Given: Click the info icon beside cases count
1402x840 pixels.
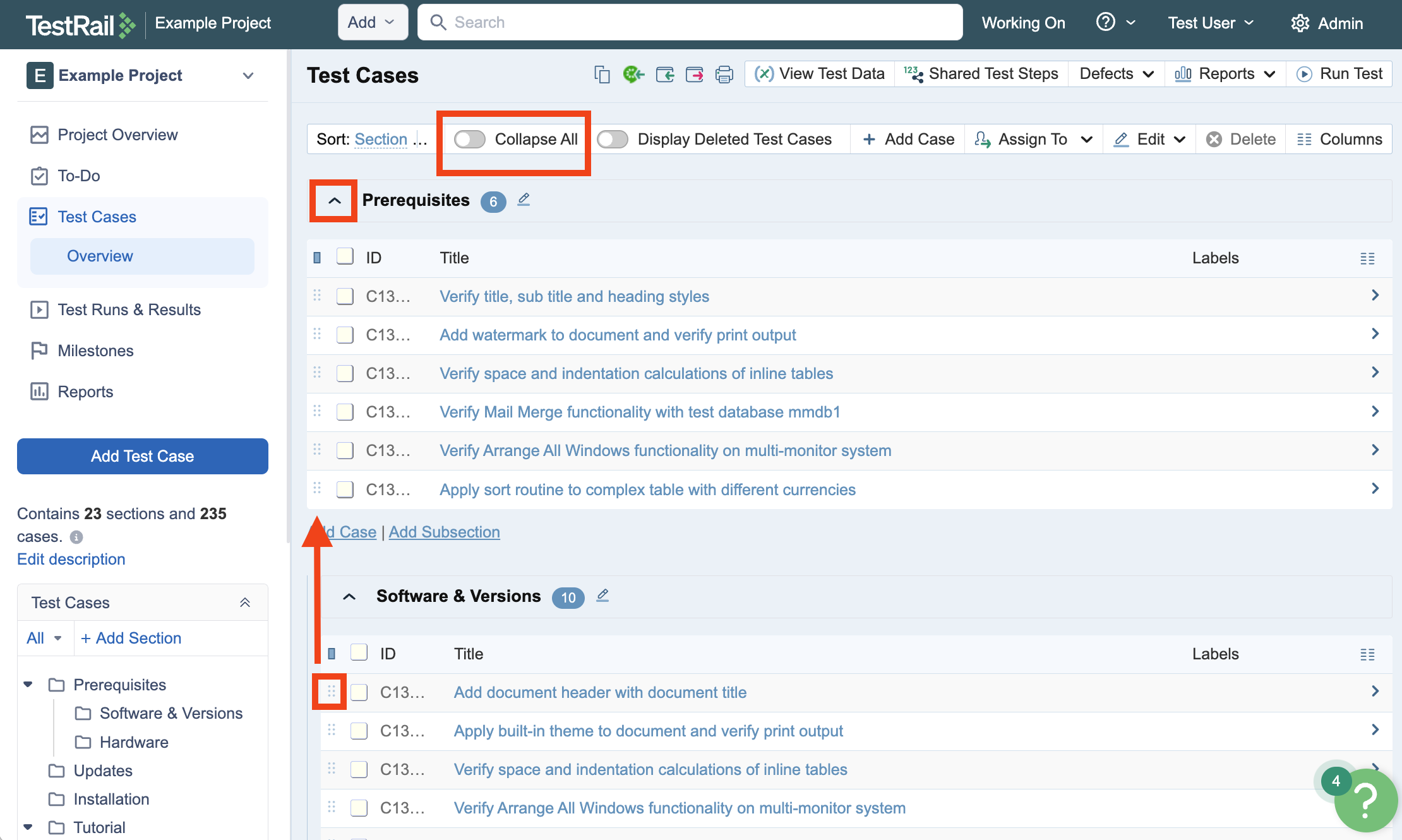Looking at the screenshot, I should [76, 537].
